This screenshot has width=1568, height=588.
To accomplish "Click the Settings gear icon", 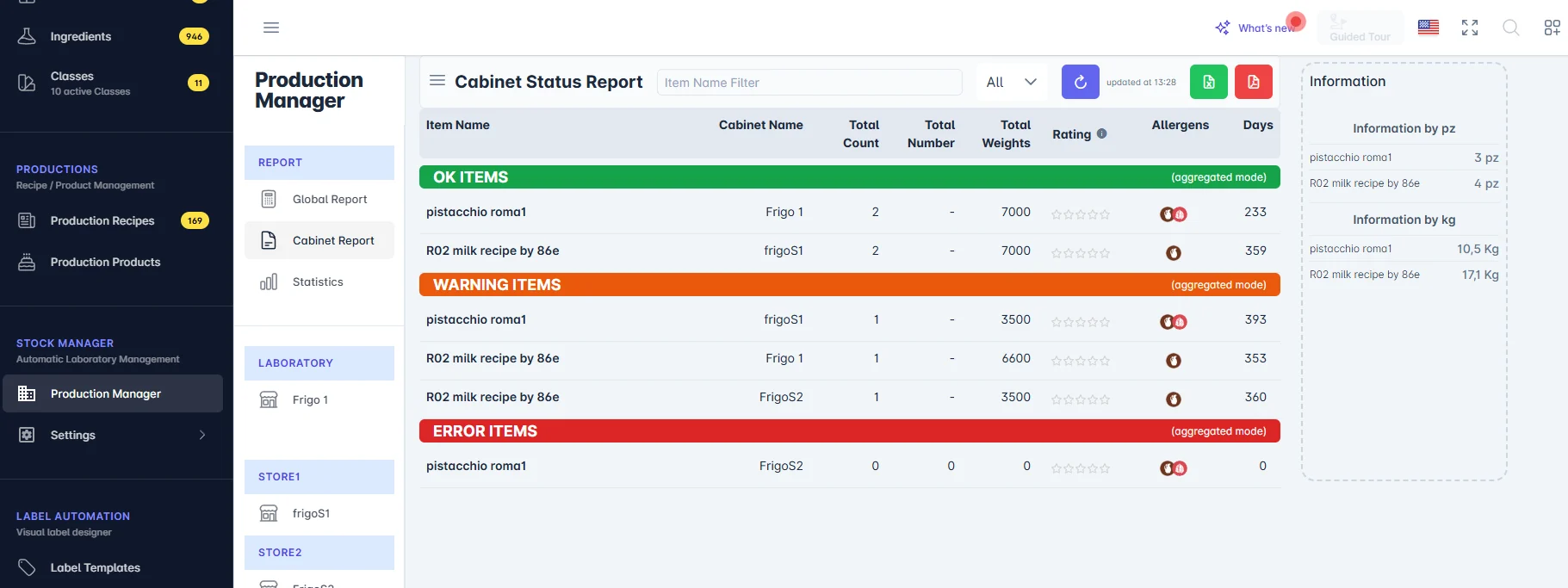I will click(27, 435).
